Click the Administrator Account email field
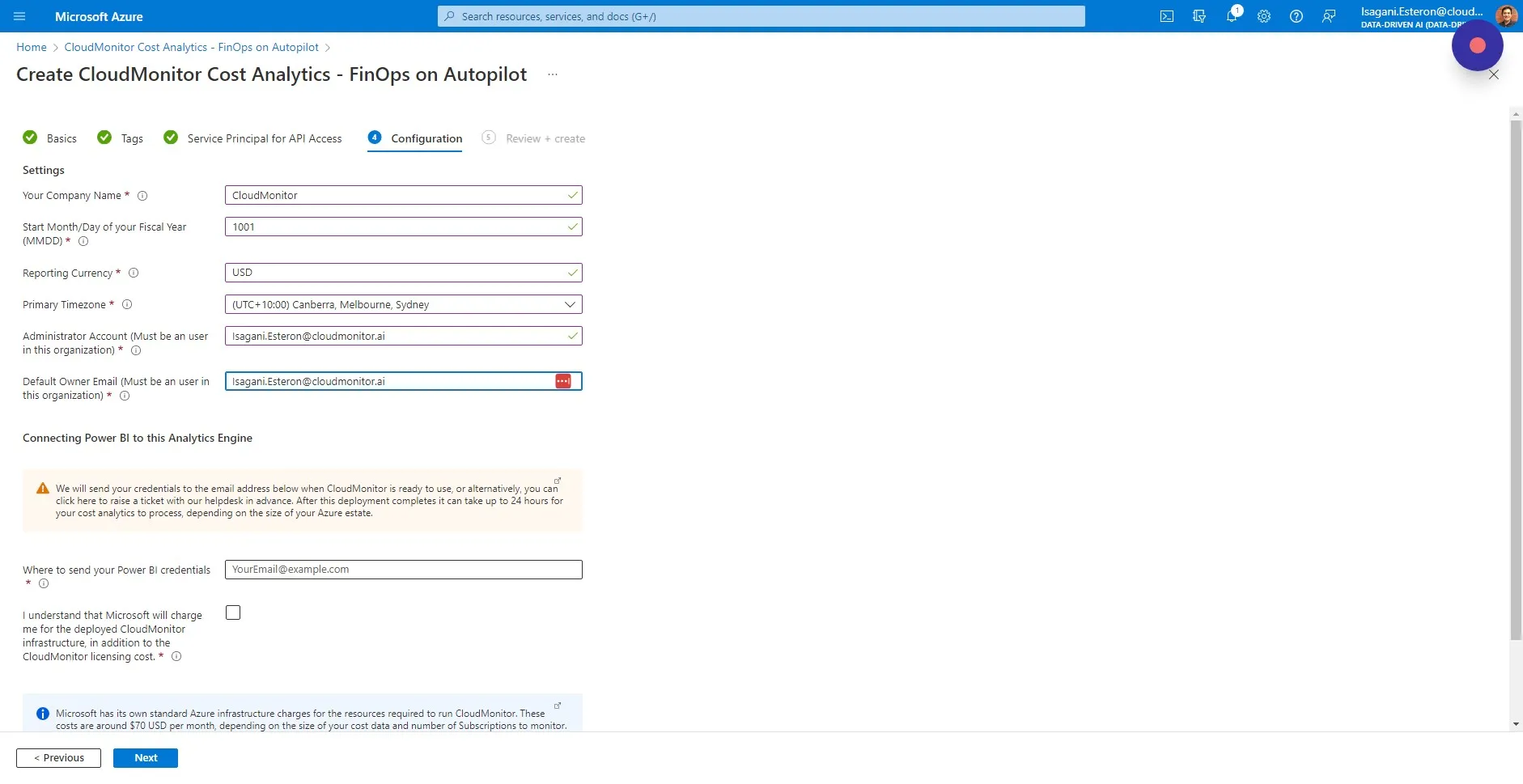This screenshot has height=784, width=1523. pyautogui.click(x=403, y=337)
